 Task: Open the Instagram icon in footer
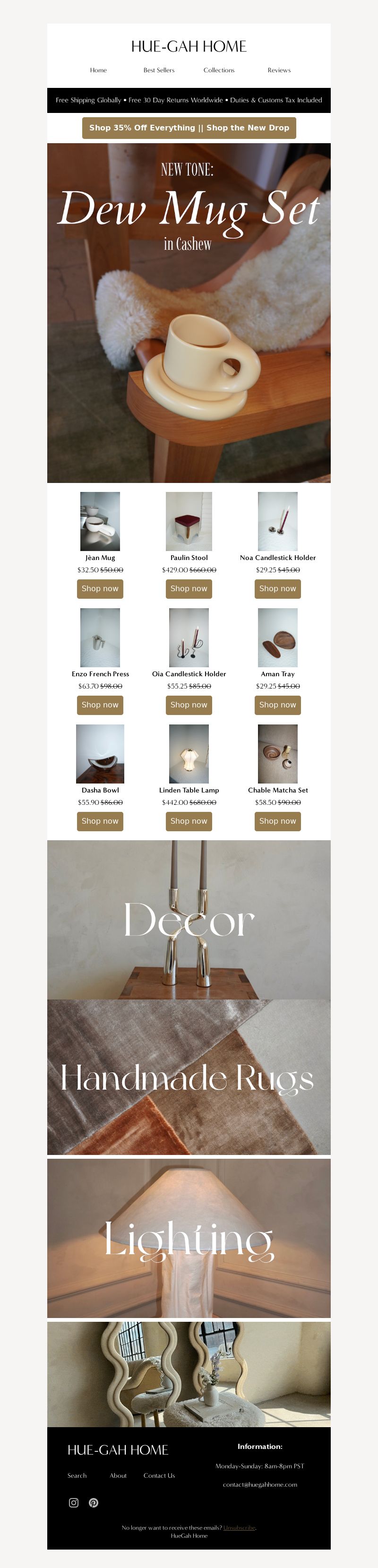74,1502
